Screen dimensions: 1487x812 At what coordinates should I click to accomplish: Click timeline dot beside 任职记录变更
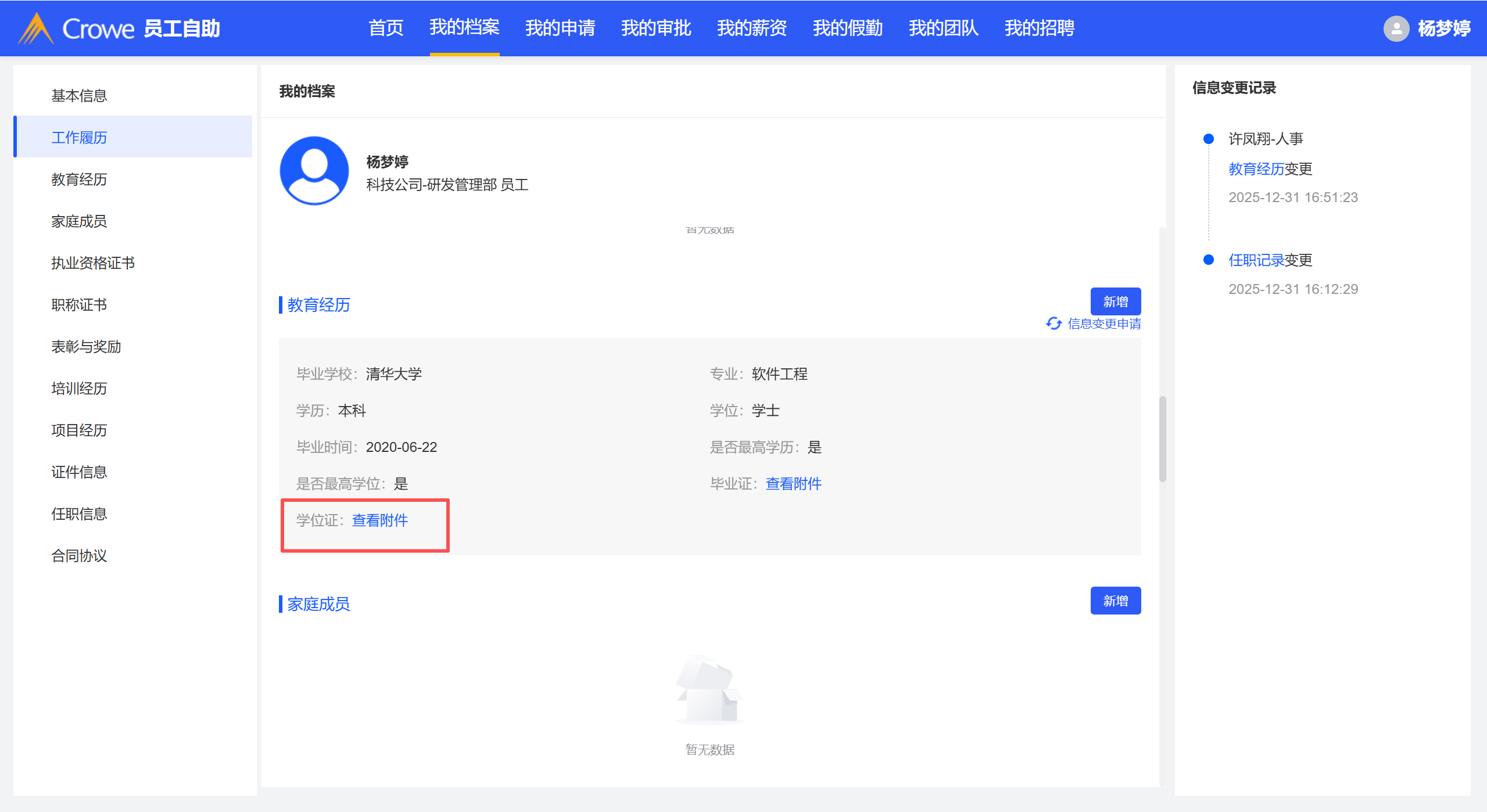coord(1208,260)
